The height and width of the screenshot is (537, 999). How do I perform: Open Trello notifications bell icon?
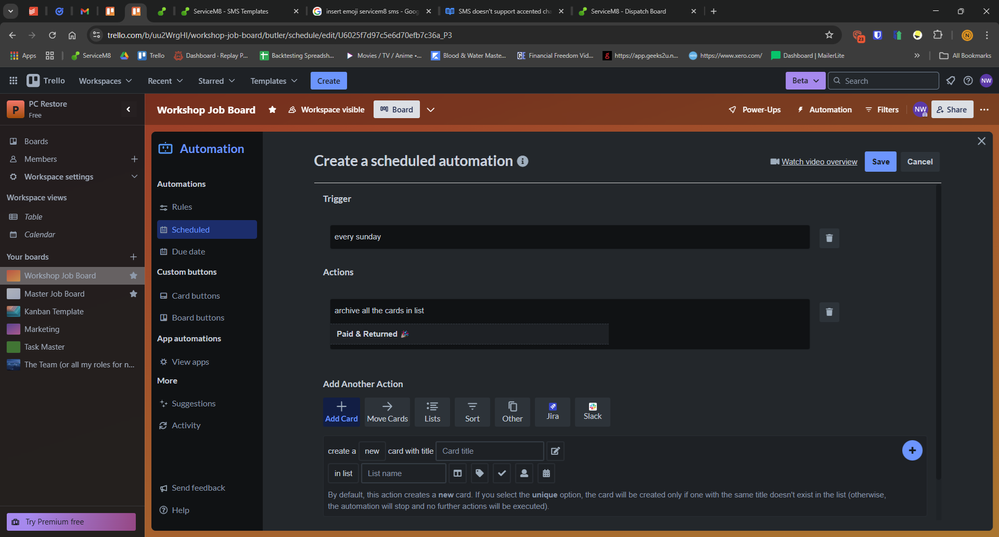click(951, 81)
